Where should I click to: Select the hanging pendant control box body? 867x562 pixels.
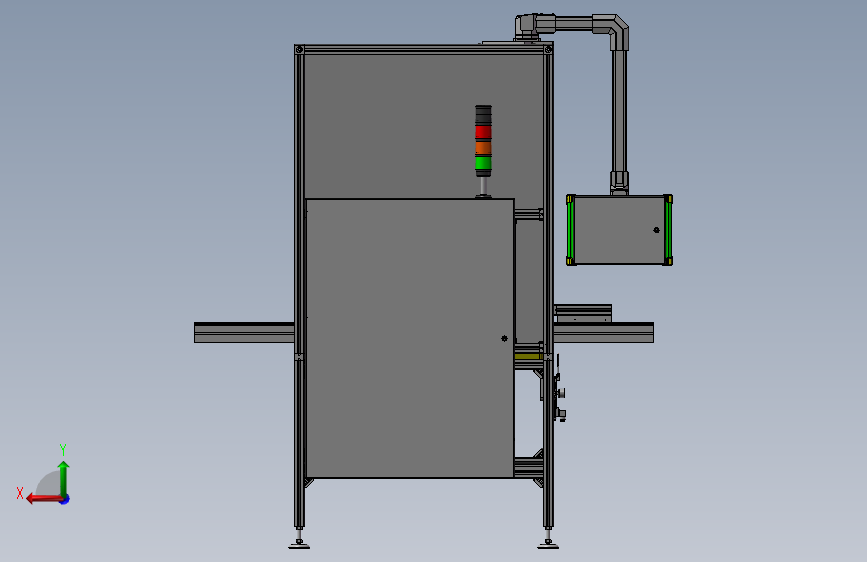(619, 230)
